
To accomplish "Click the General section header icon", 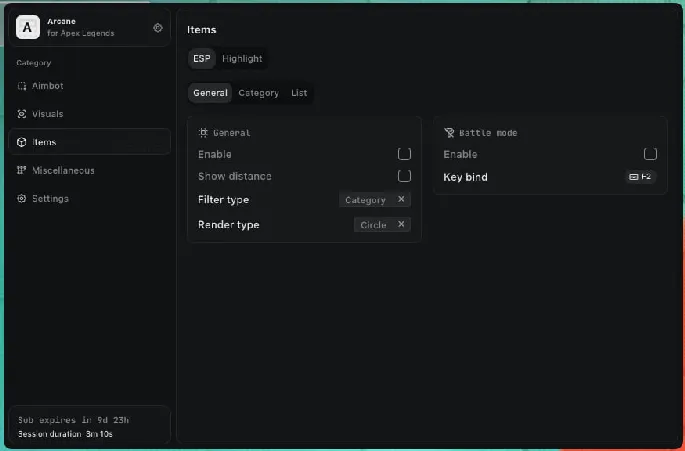I will (x=203, y=132).
